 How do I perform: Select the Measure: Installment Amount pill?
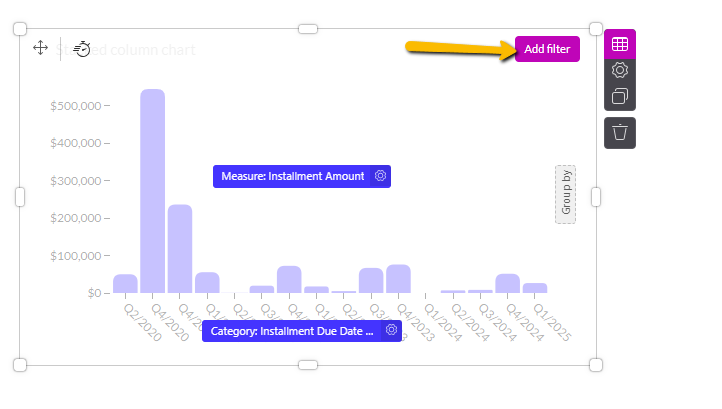(292, 176)
